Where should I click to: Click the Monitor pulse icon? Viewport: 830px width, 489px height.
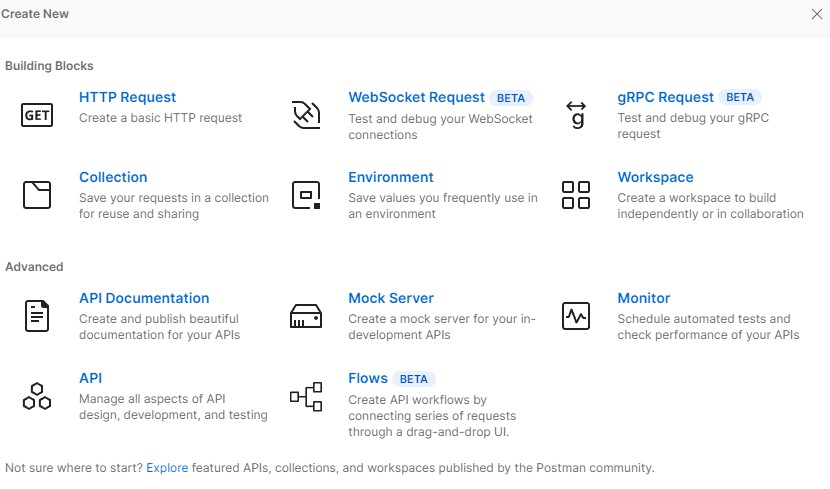coord(576,316)
